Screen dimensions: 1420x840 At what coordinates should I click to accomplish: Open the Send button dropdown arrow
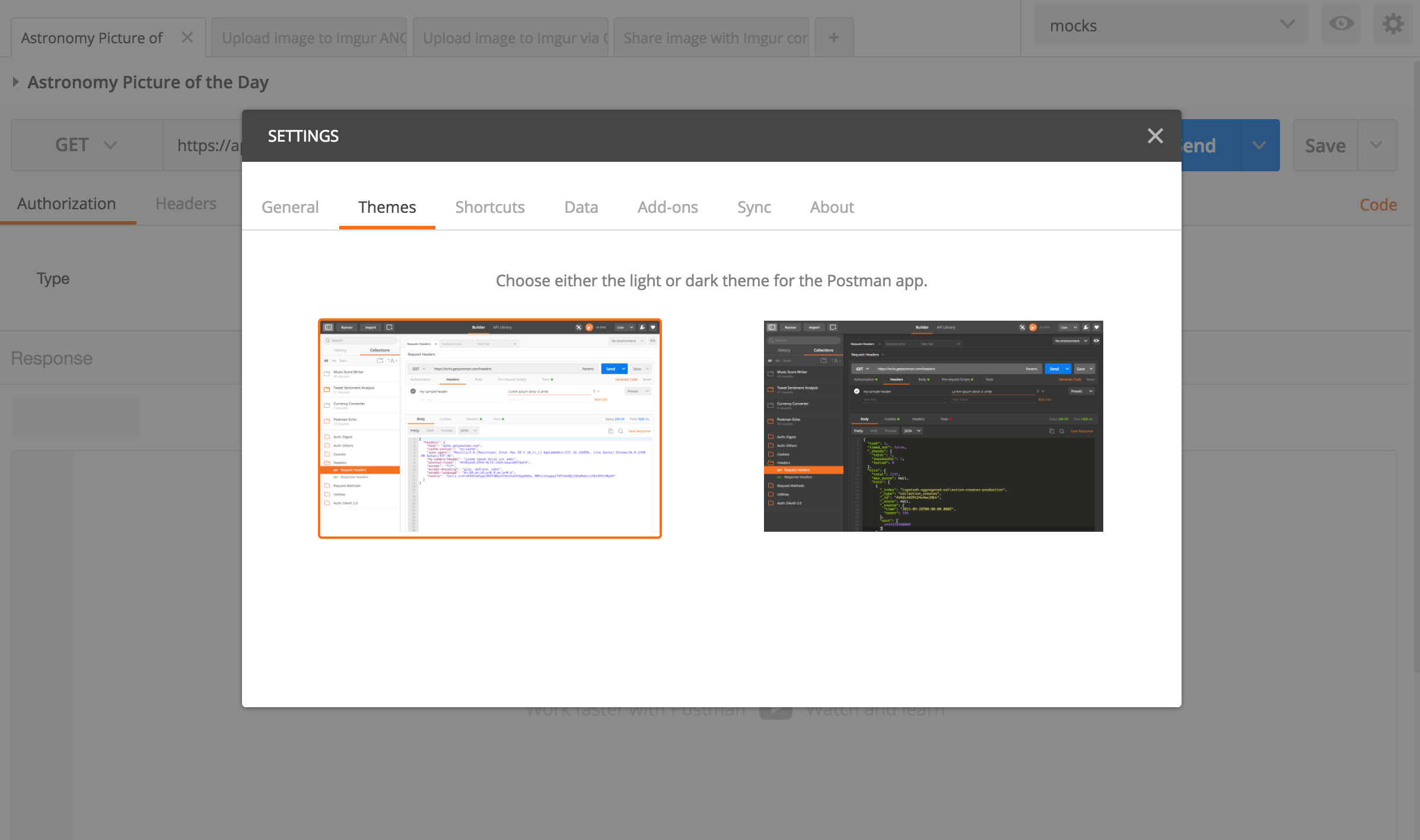tap(1259, 145)
